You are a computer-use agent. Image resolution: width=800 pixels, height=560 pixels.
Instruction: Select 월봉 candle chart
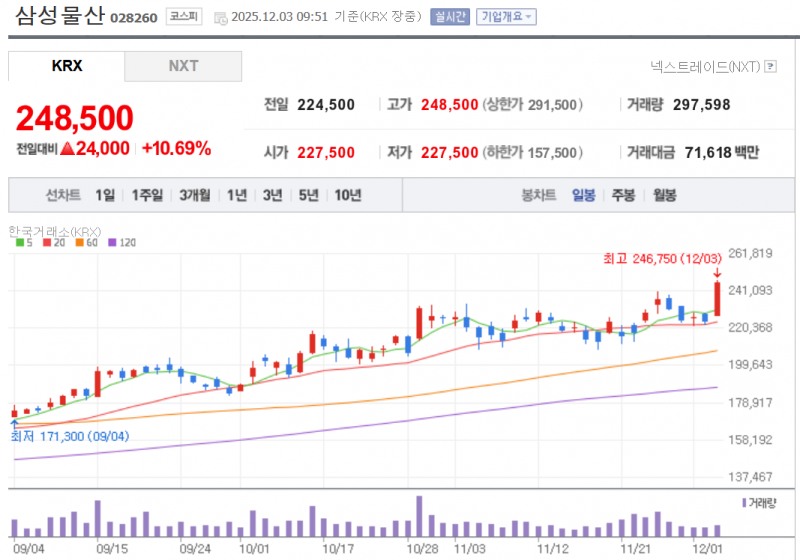point(665,195)
